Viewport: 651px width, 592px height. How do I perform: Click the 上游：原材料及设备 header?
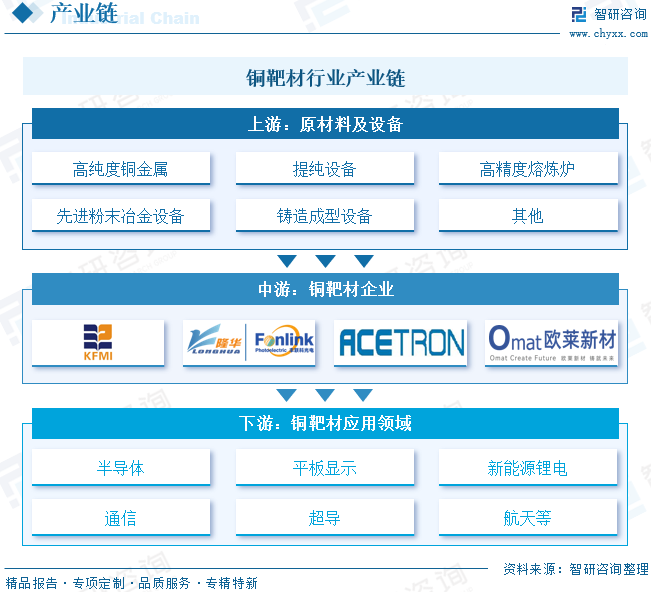tap(325, 124)
